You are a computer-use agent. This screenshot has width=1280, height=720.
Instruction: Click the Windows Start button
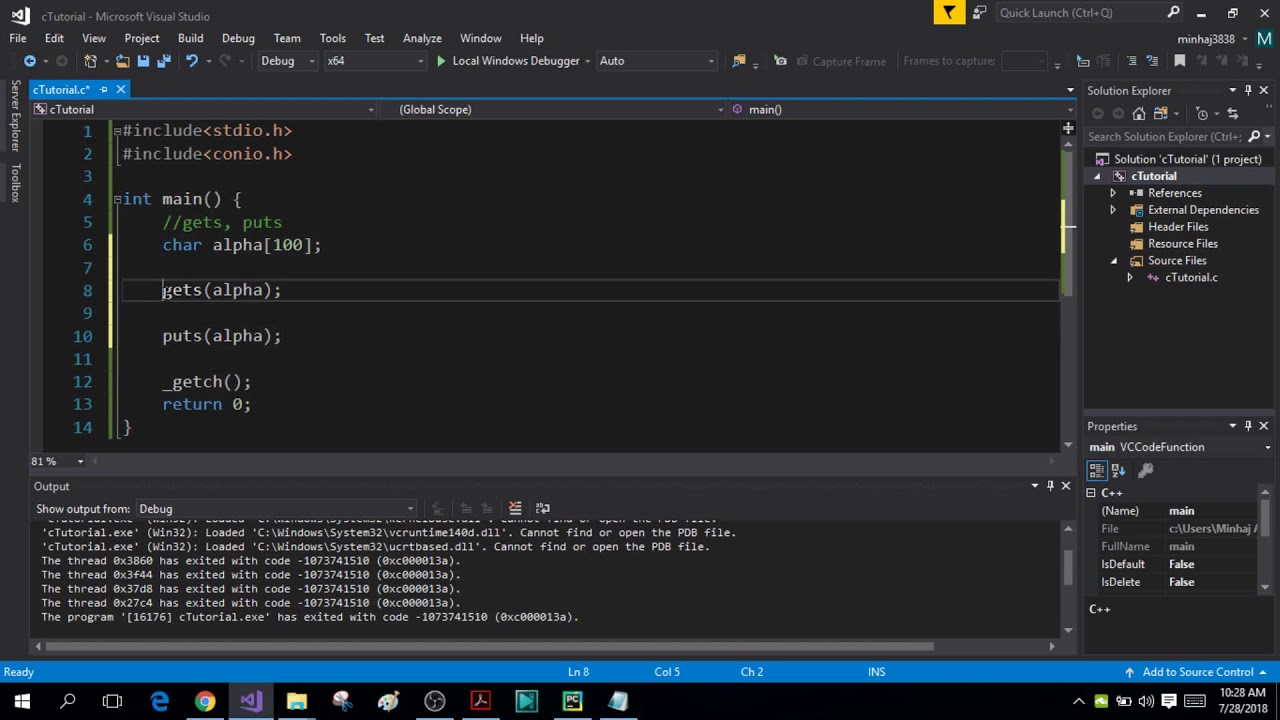click(x=22, y=701)
